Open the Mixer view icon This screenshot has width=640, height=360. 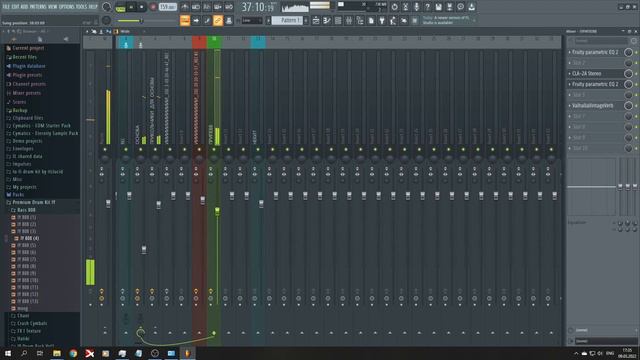click(349, 20)
